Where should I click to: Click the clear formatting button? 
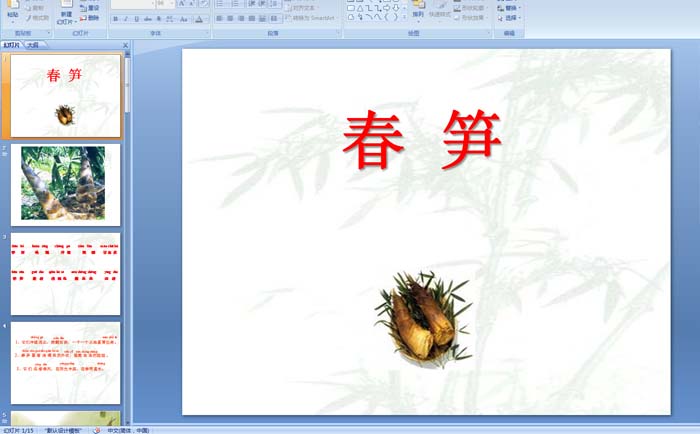pos(204,4)
